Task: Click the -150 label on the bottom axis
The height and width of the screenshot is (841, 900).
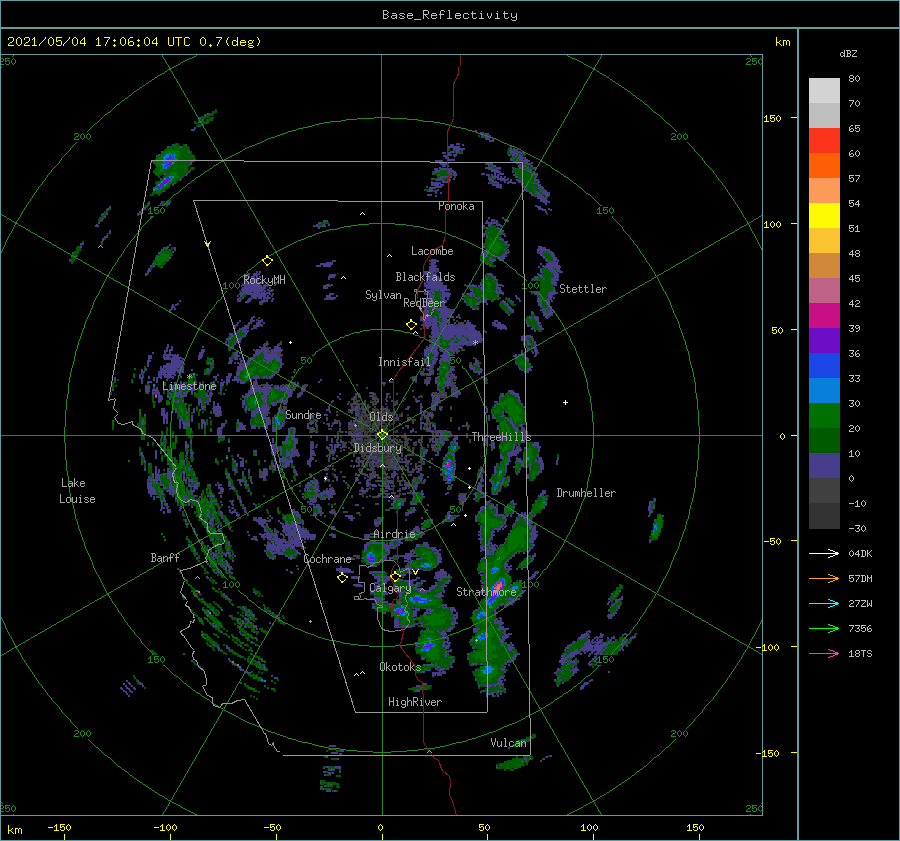Action: pyautogui.click(x=59, y=827)
